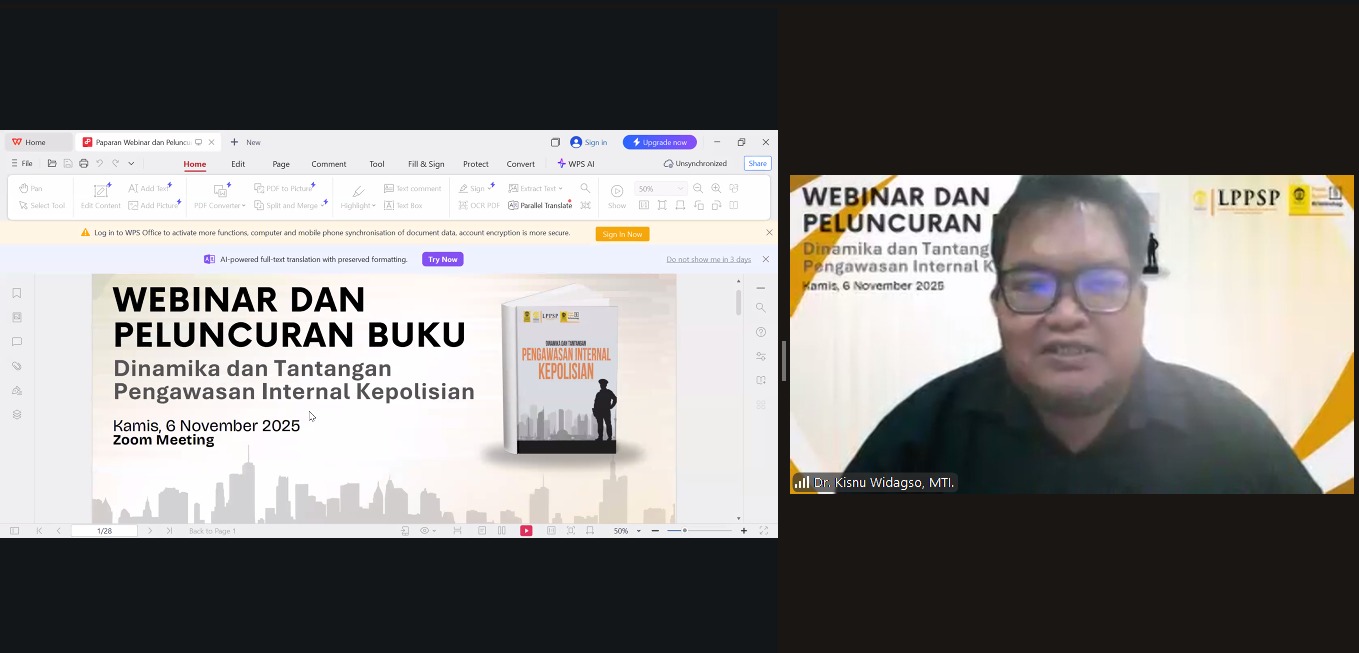Screen dimensions: 1359x653
Task: Open the attachments panel with paperclip icon
Action: click(17, 366)
